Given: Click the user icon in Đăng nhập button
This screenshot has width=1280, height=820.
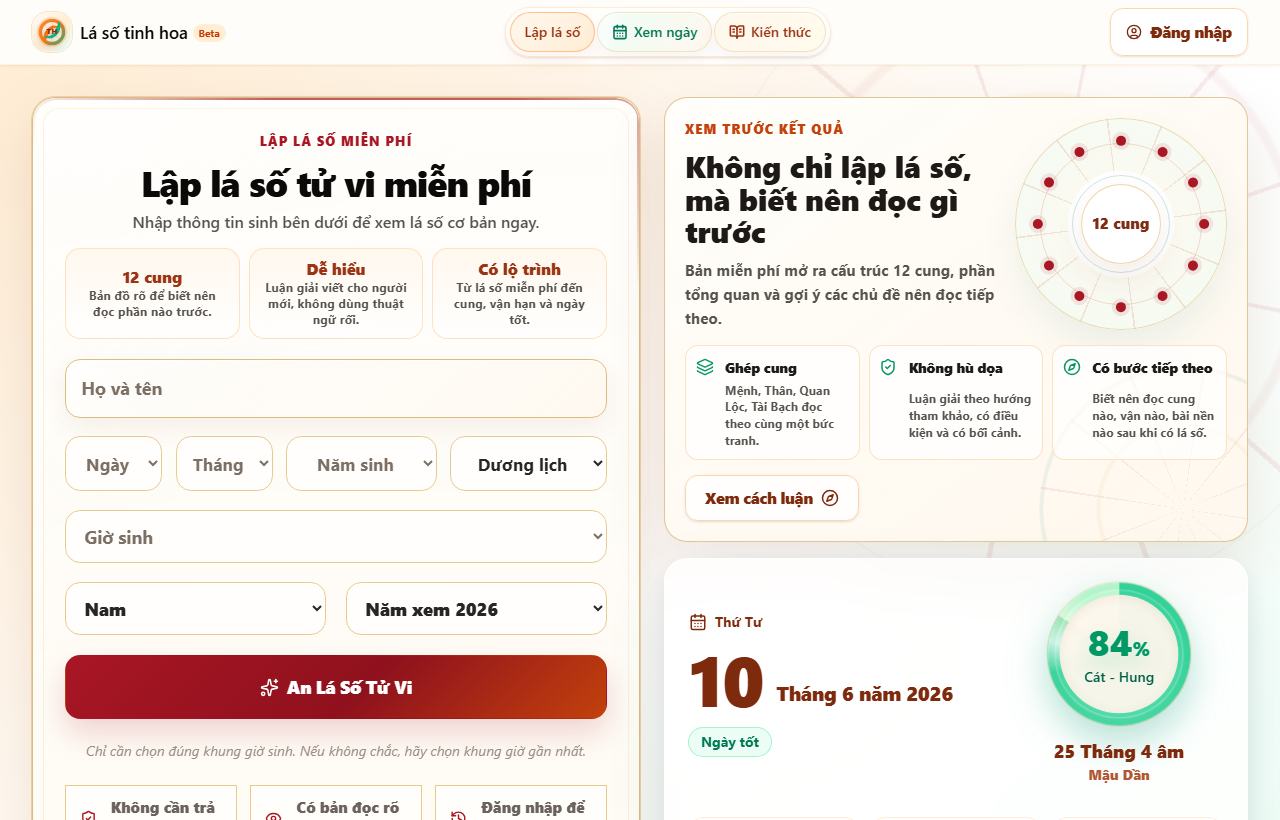Looking at the screenshot, I should coord(1134,32).
